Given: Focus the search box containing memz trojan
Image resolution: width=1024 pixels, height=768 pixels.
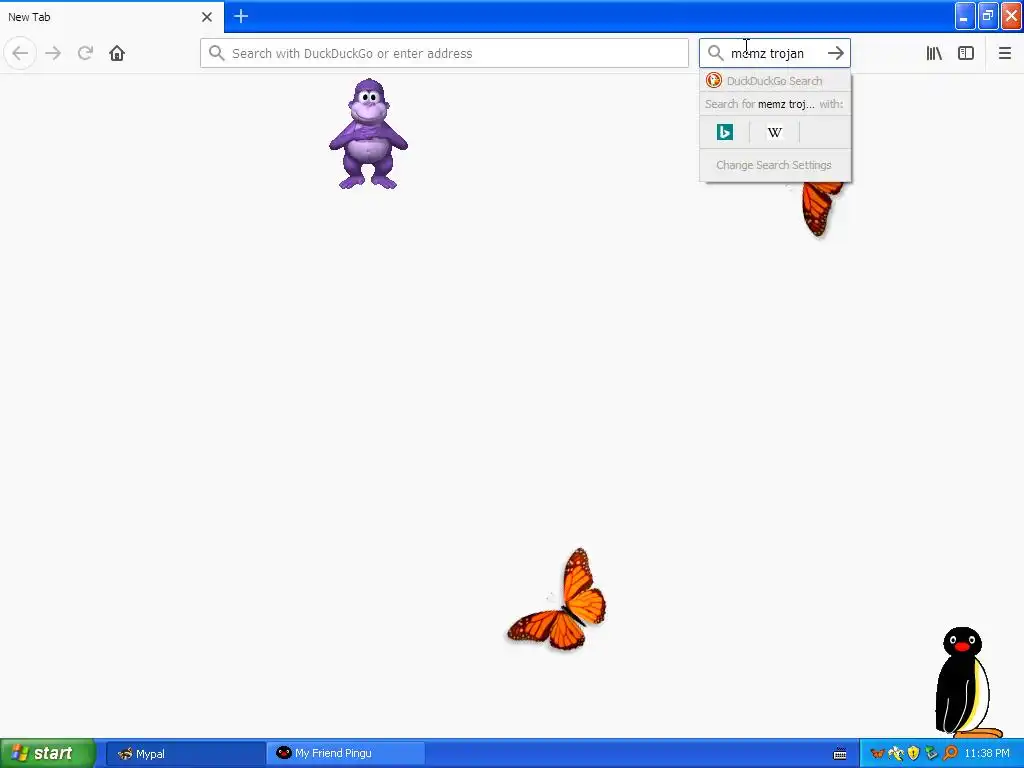Looking at the screenshot, I should [x=775, y=53].
